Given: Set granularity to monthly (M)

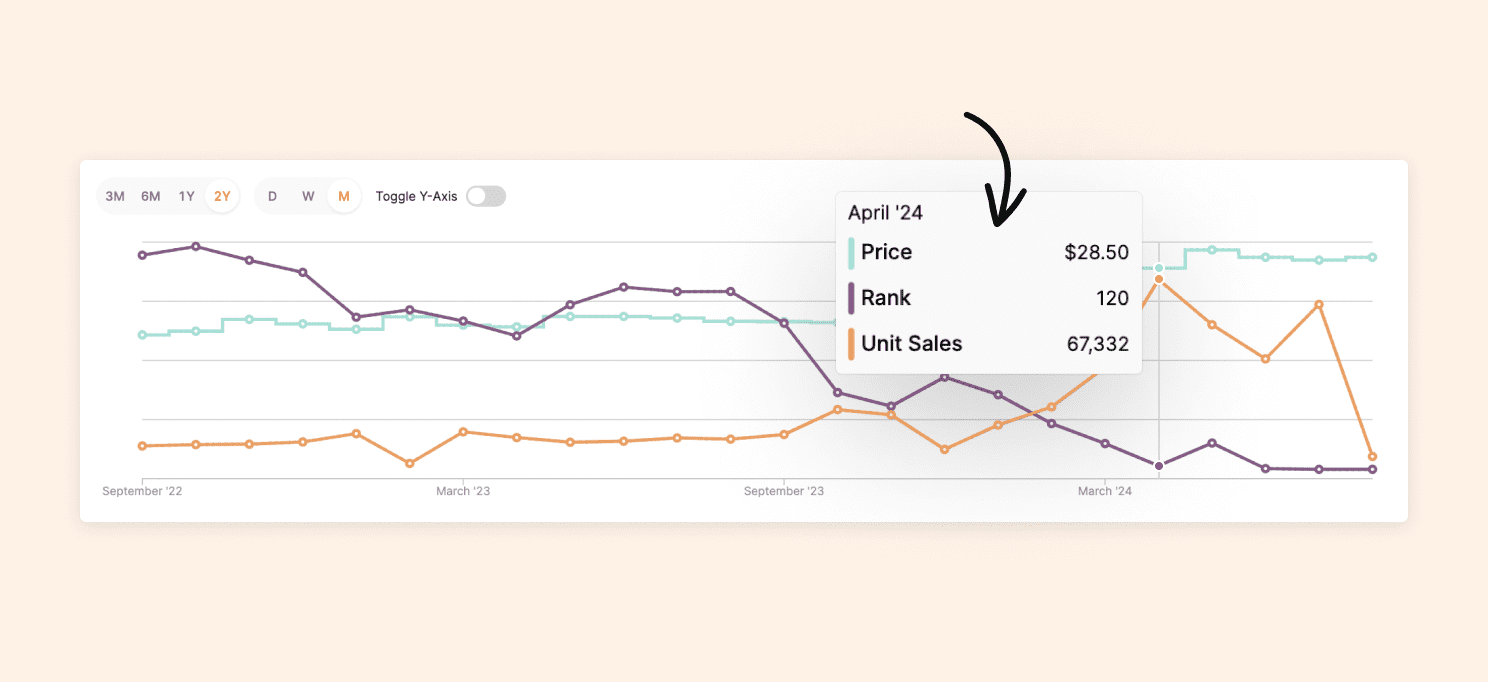Looking at the screenshot, I should [344, 196].
